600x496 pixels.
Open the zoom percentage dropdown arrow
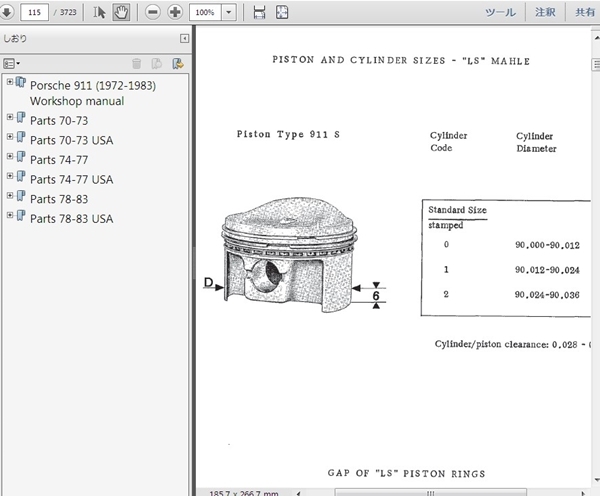[x=229, y=12]
